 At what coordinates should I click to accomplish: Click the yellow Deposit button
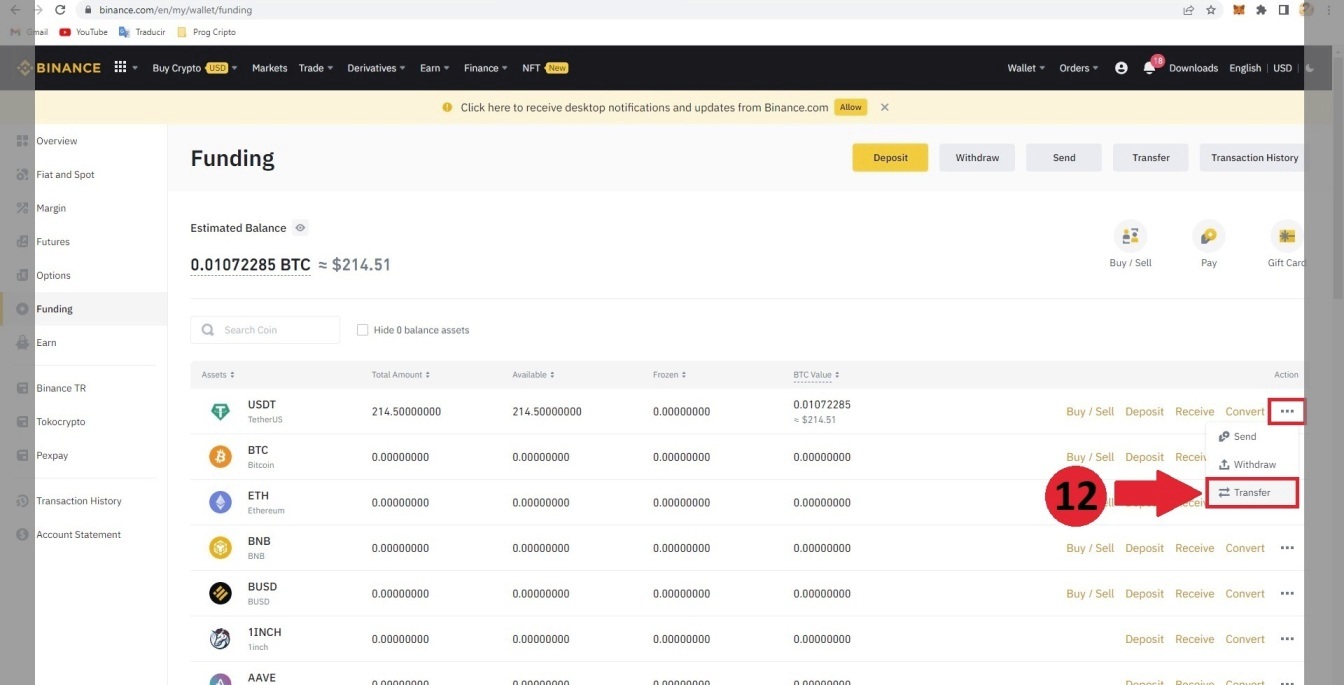[890, 158]
